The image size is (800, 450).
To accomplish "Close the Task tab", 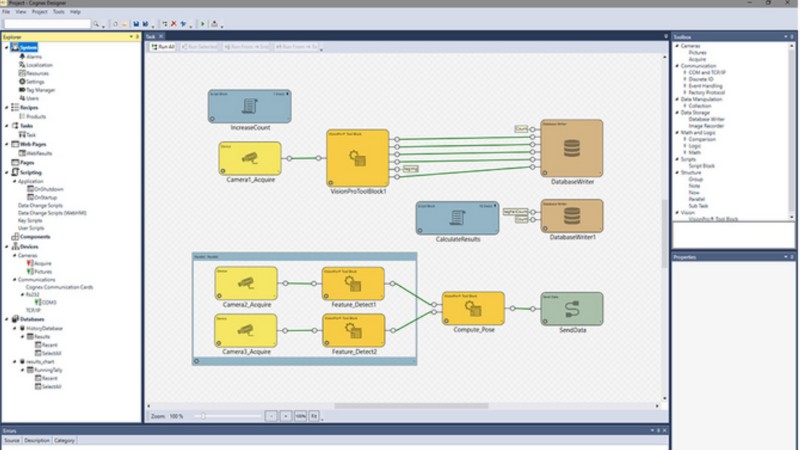I will pyautogui.click(x=161, y=37).
